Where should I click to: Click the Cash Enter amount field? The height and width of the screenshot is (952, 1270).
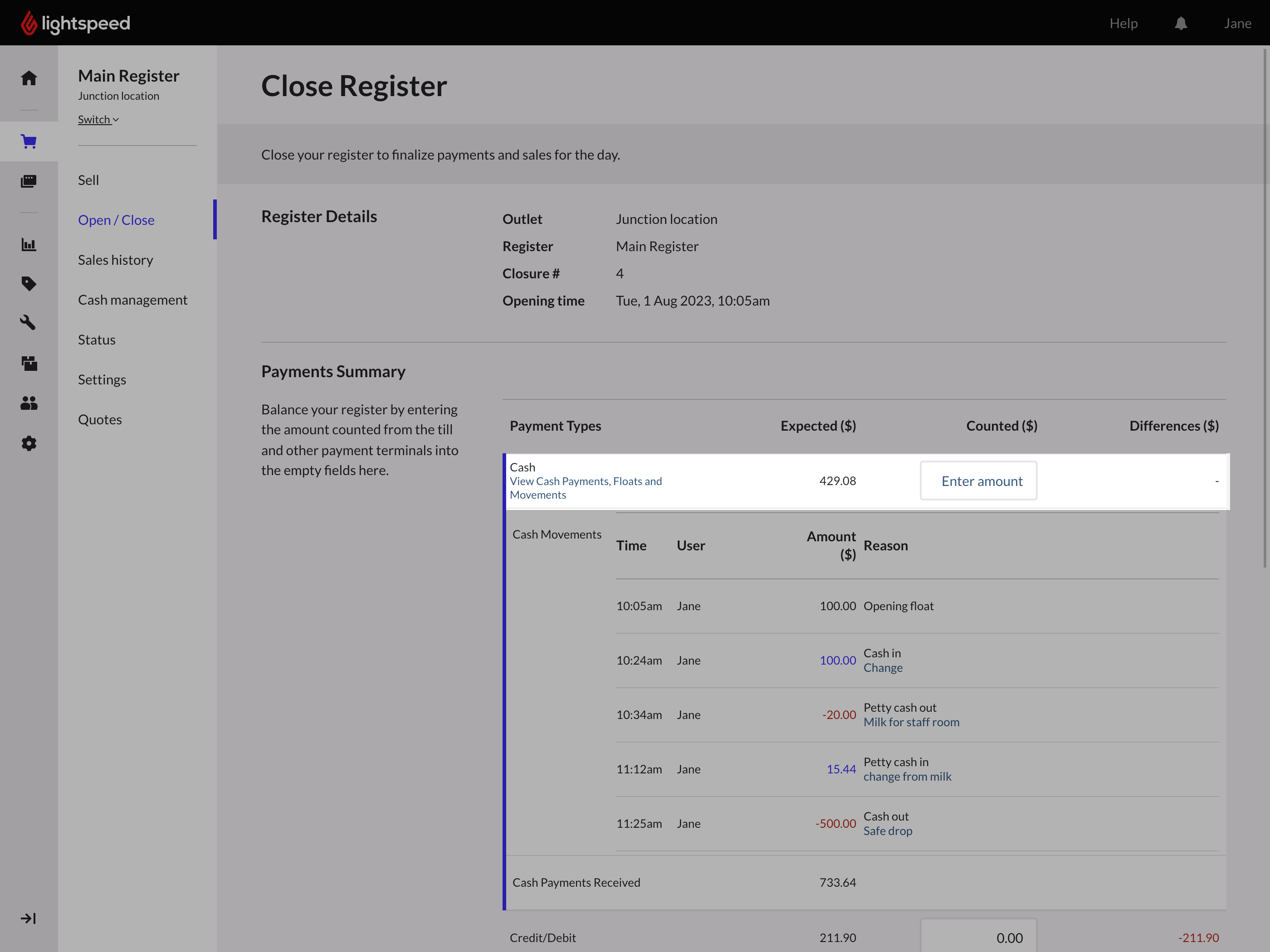(x=978, y=481)
